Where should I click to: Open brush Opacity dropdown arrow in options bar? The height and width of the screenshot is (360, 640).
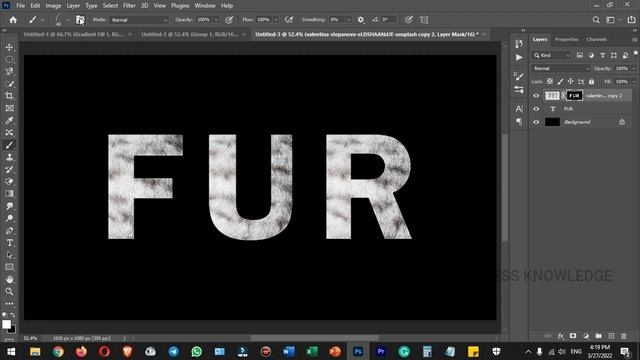(x=216, y=20)
